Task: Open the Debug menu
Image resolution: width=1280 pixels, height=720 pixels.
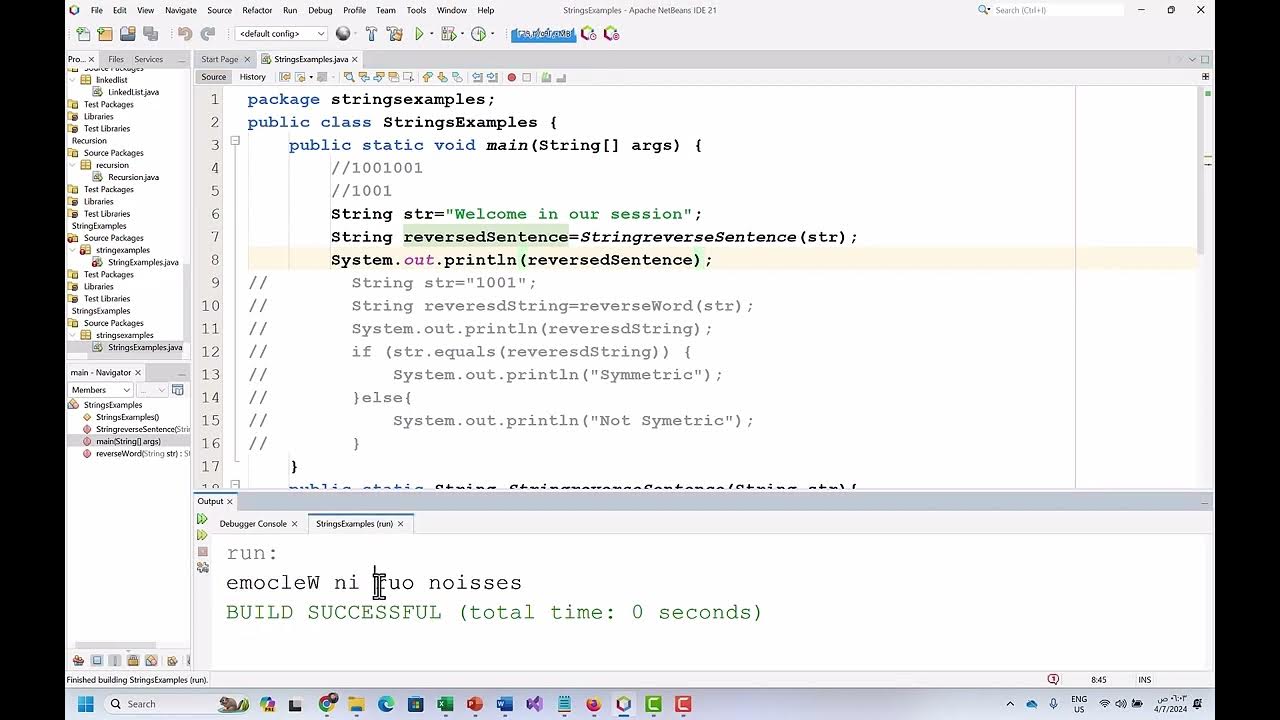Action: click(320, 10)
